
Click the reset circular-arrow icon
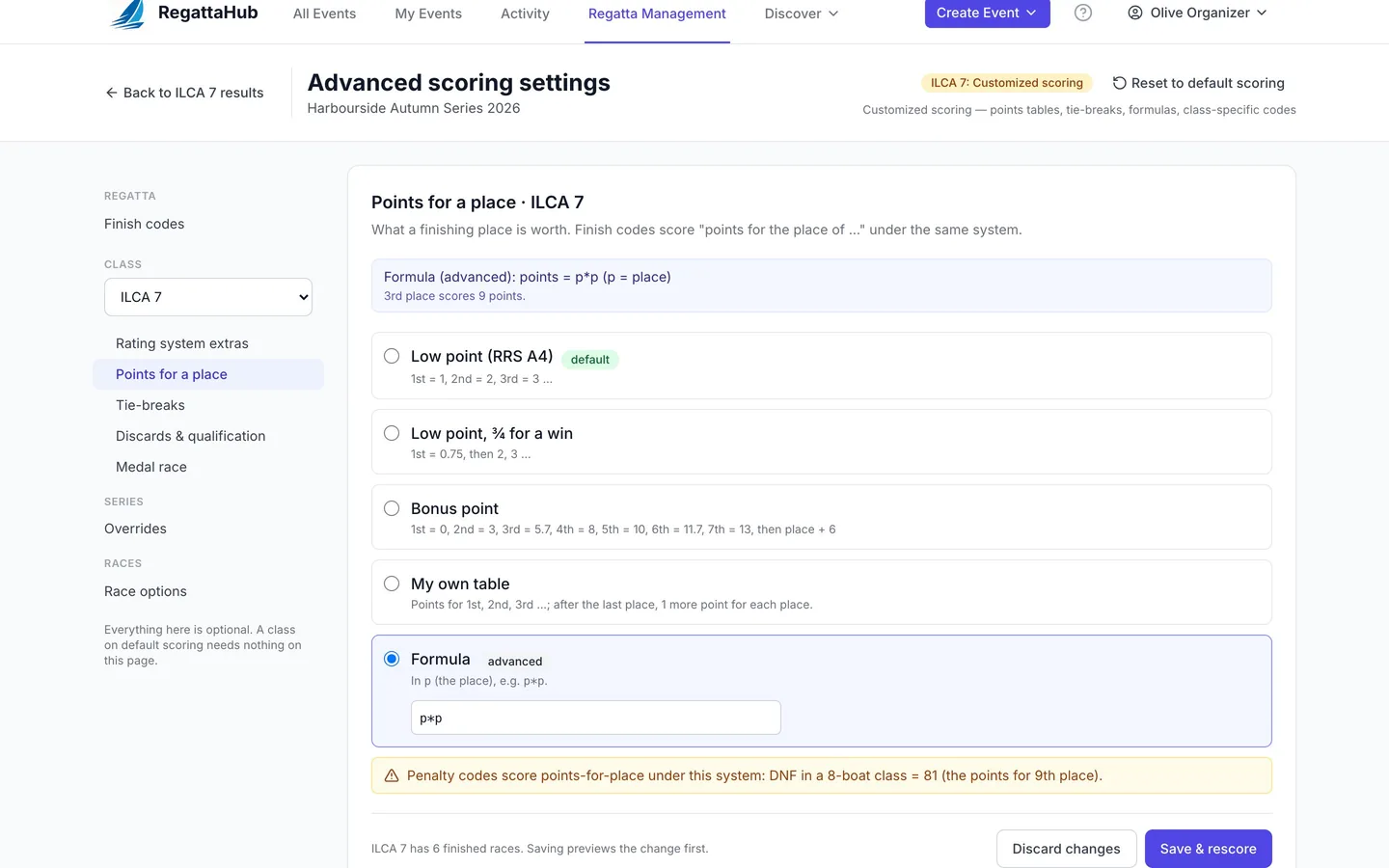[1119, 83]
